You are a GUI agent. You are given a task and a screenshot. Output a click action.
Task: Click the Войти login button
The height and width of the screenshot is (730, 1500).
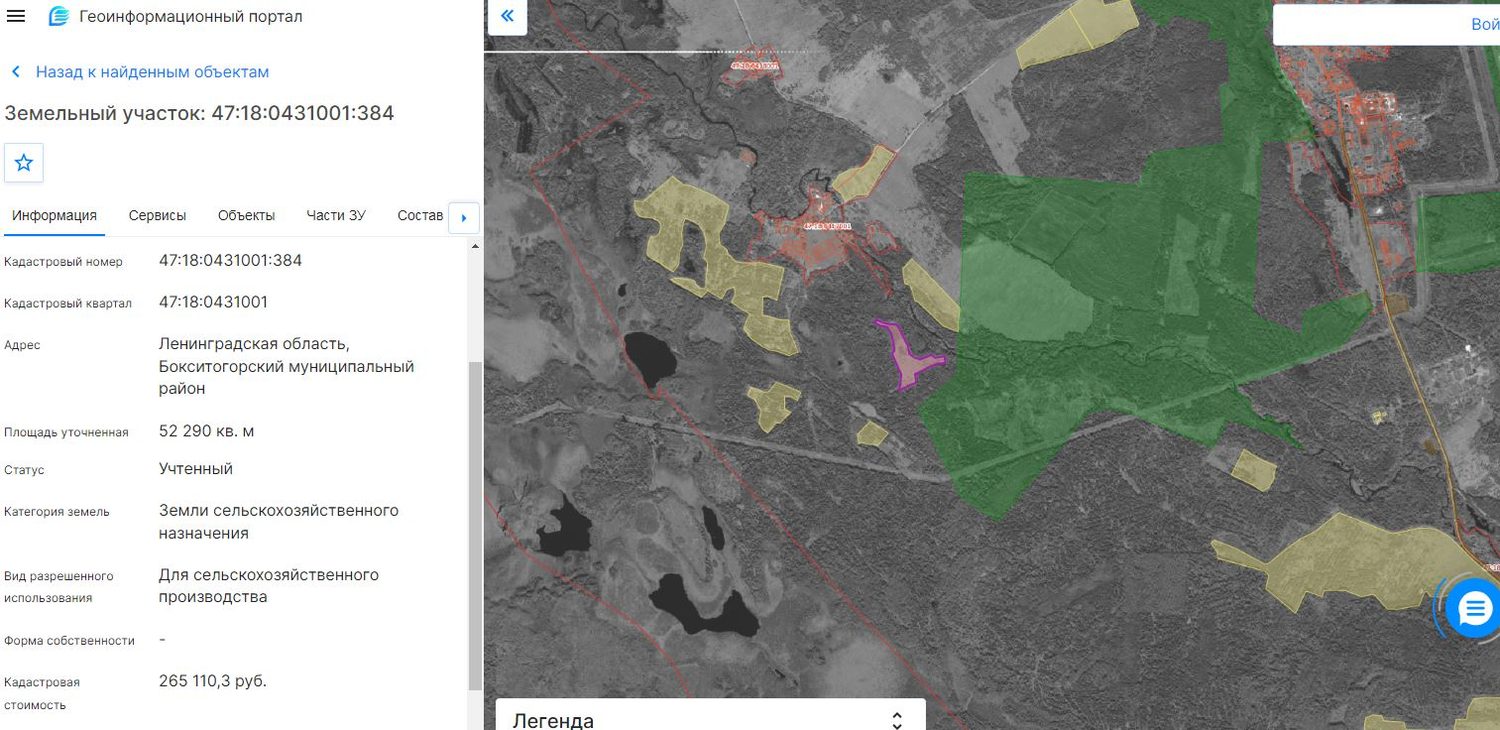coord(1485,24)
